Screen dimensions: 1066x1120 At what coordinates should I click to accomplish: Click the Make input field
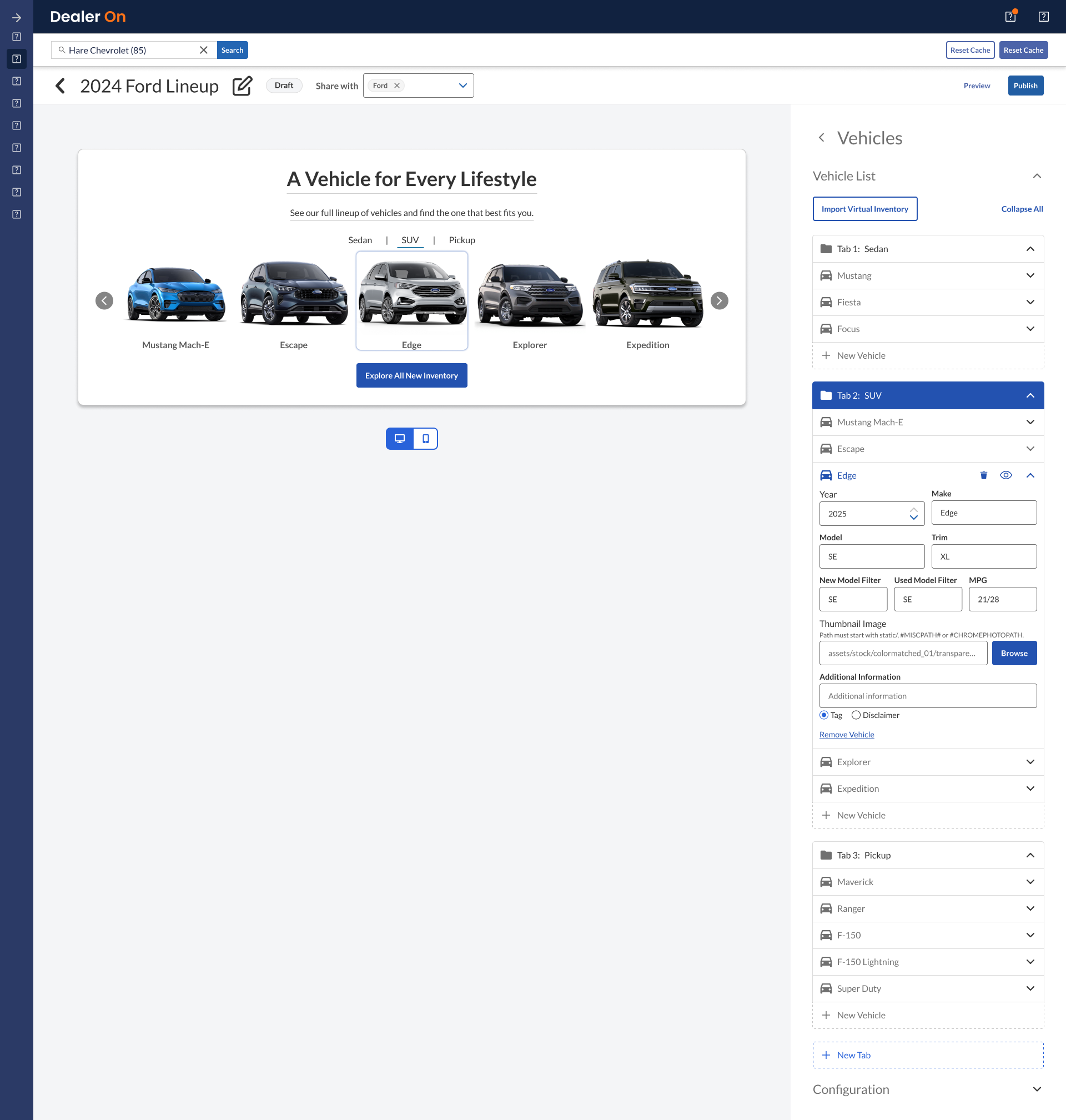point(984,513)
